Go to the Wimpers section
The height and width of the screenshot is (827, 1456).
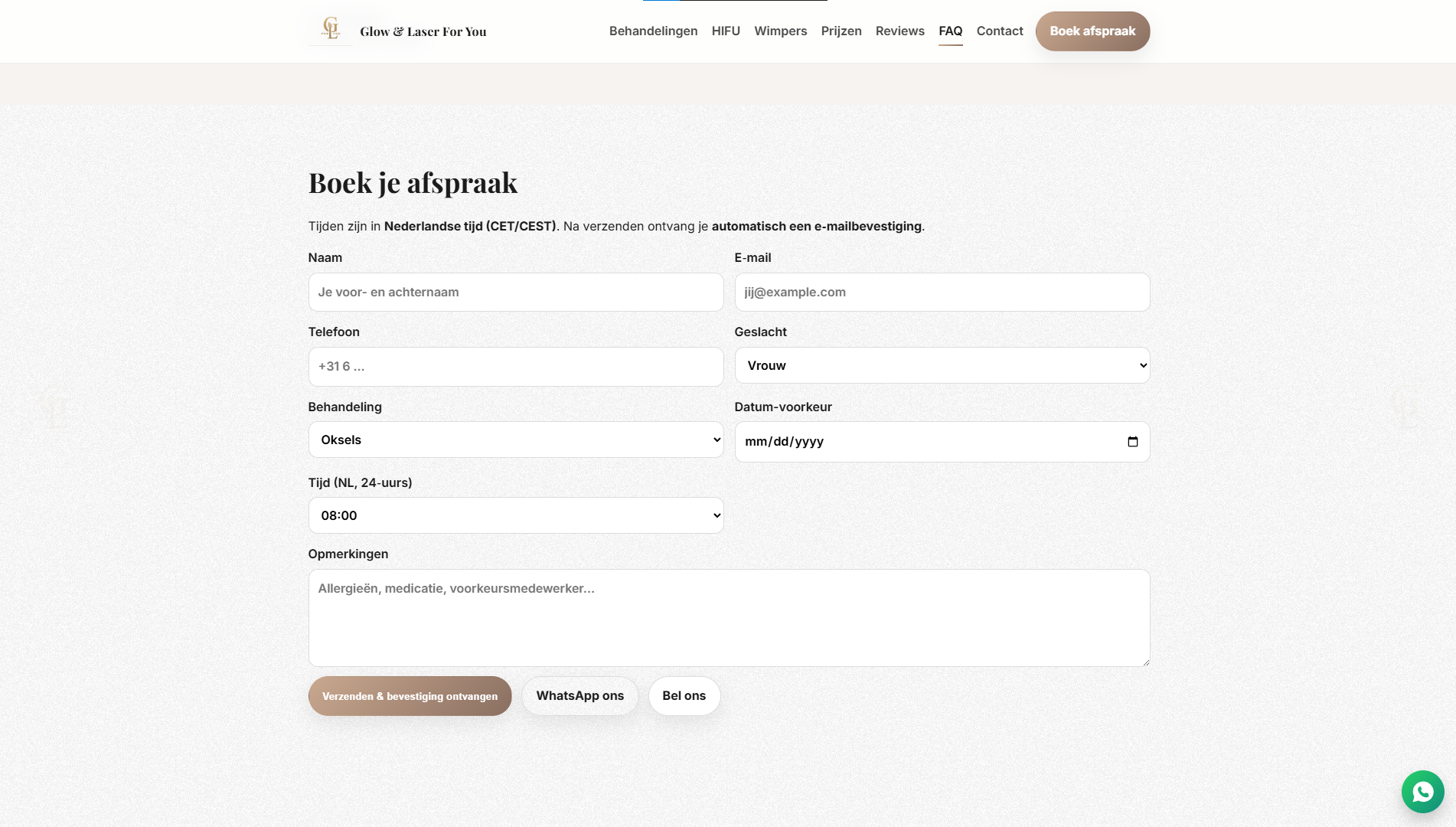(780, 31)
